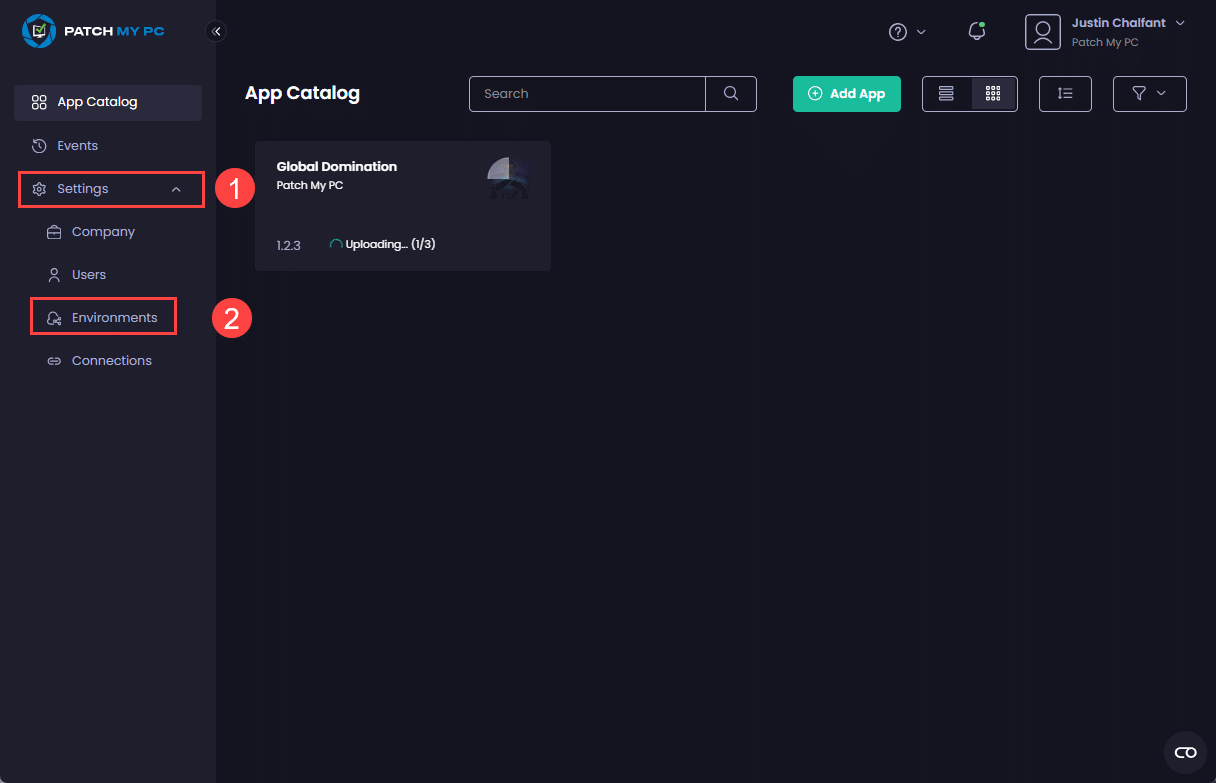Open the Events page
1216x783 pixels.
click(x=77, y=146)
